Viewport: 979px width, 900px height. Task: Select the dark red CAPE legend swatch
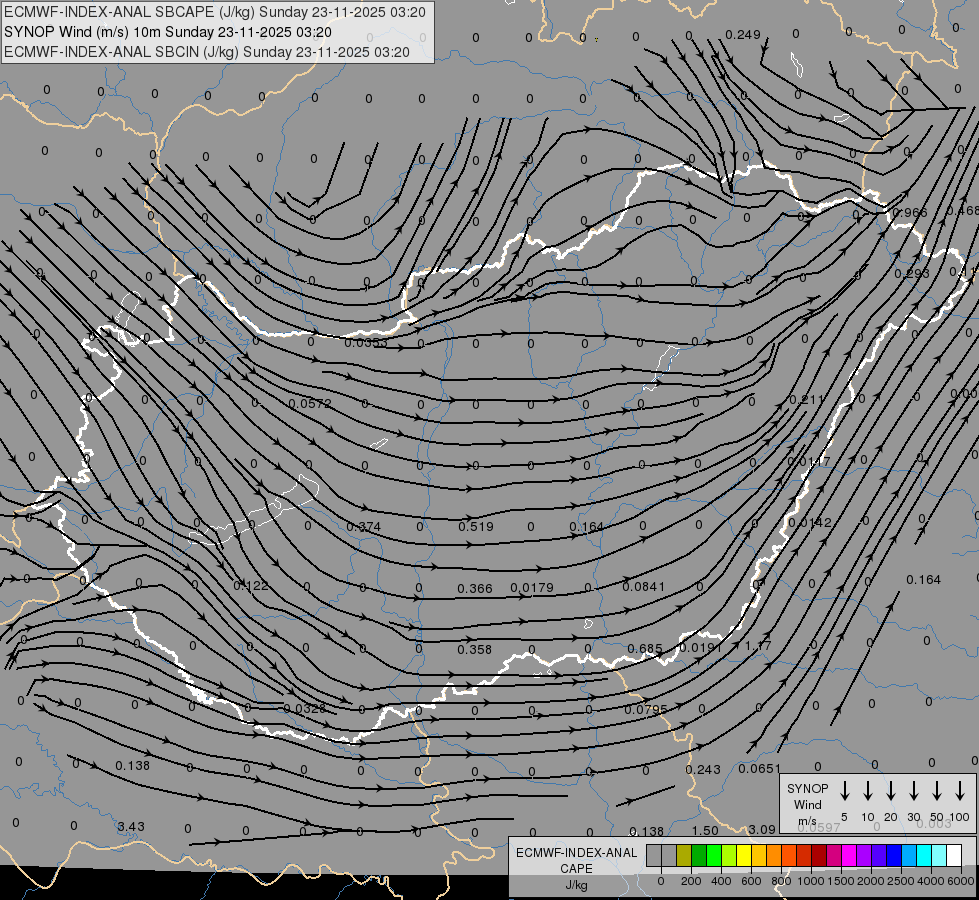pyautogui.click(x=819, y=855)
